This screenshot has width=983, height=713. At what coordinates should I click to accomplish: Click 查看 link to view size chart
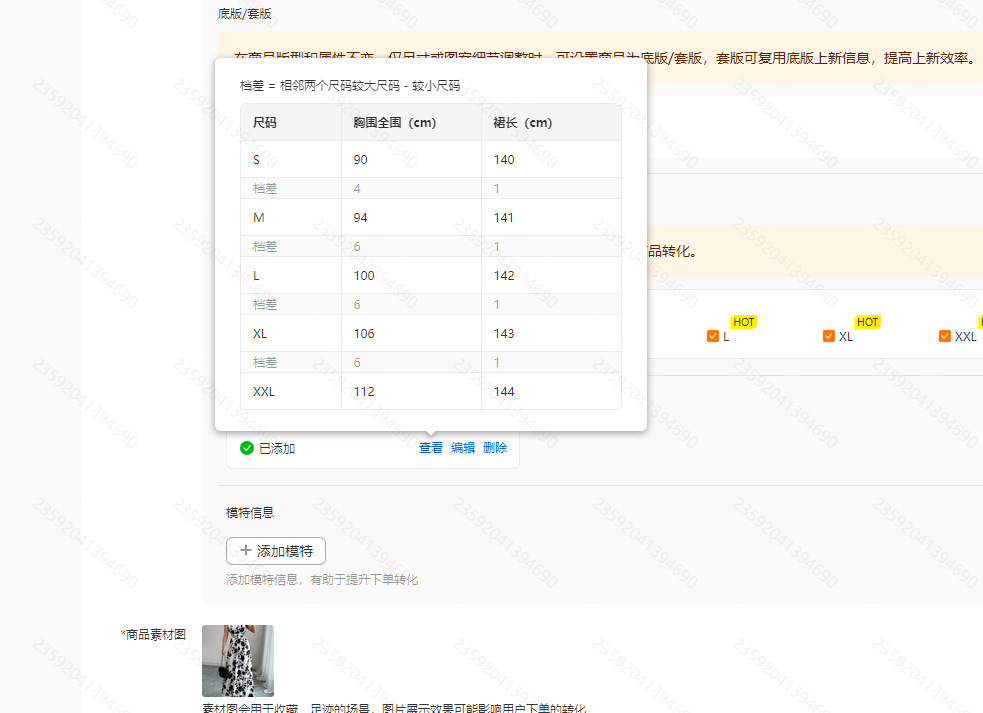coord(431,448)
